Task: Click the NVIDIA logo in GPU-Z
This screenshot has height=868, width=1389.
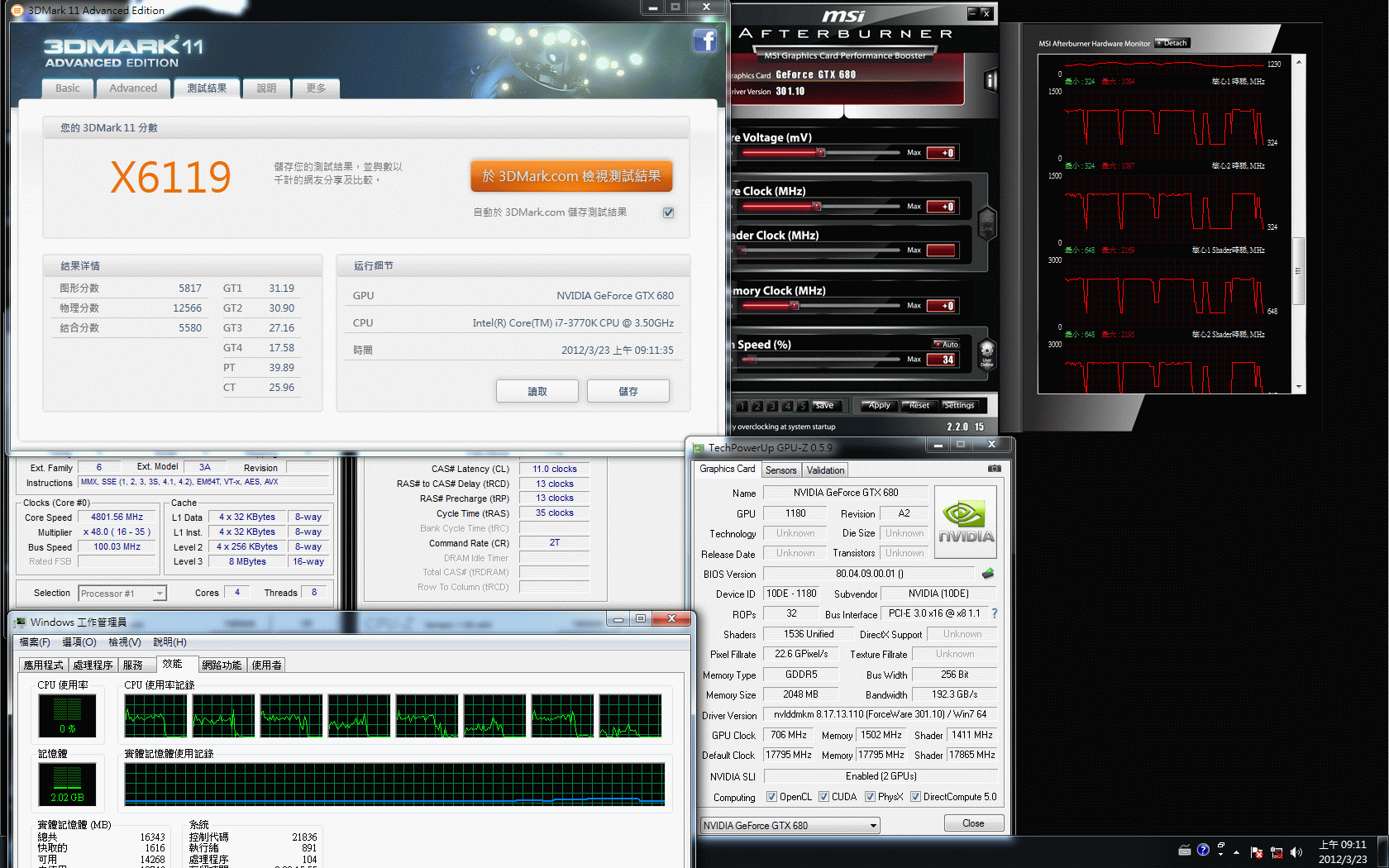Action: (x=965, y=522)
